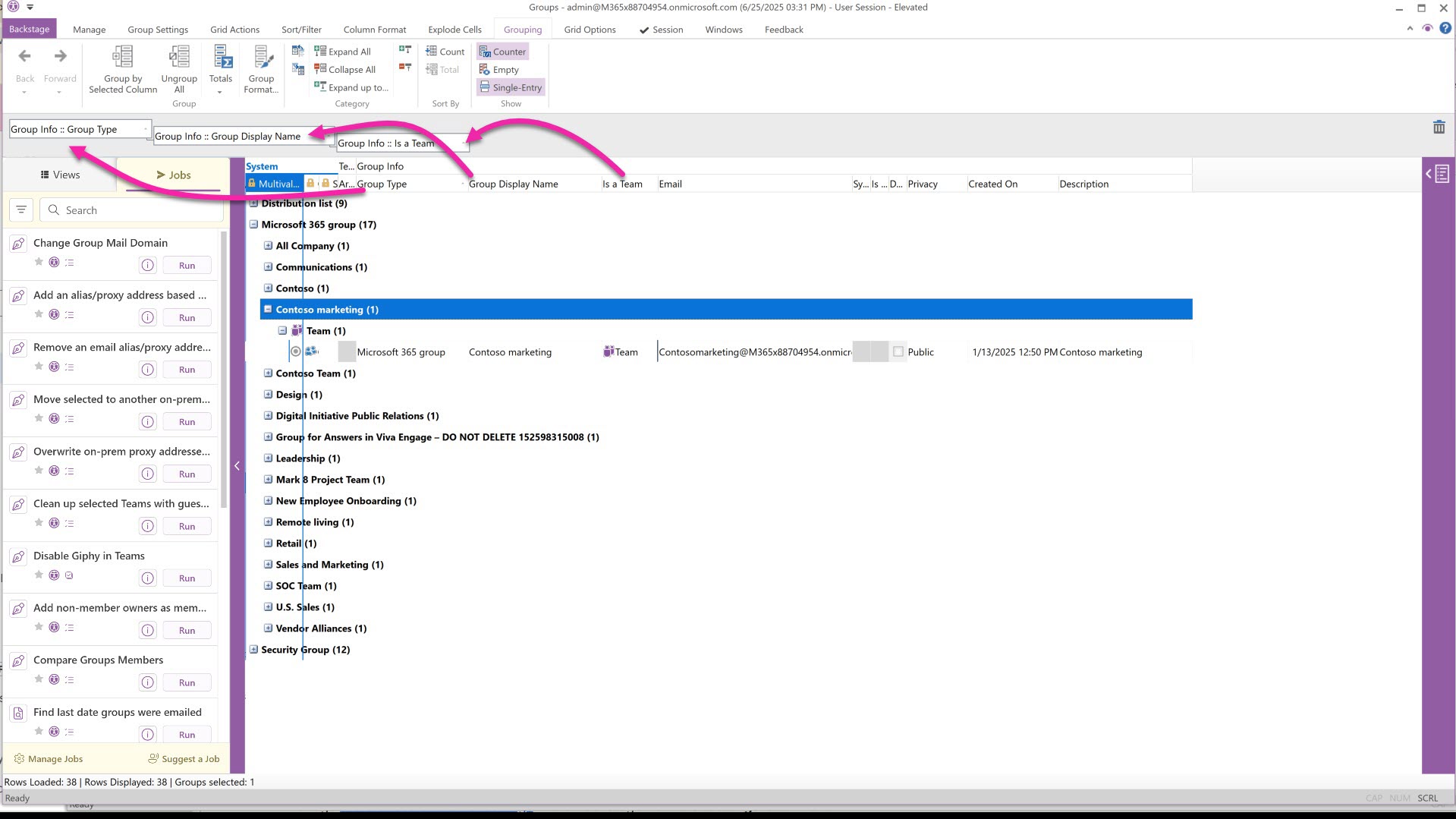Screen dimensions: 1456x819
Task: Collapse the Microsoft 365 group node
Action: (254, 225)
